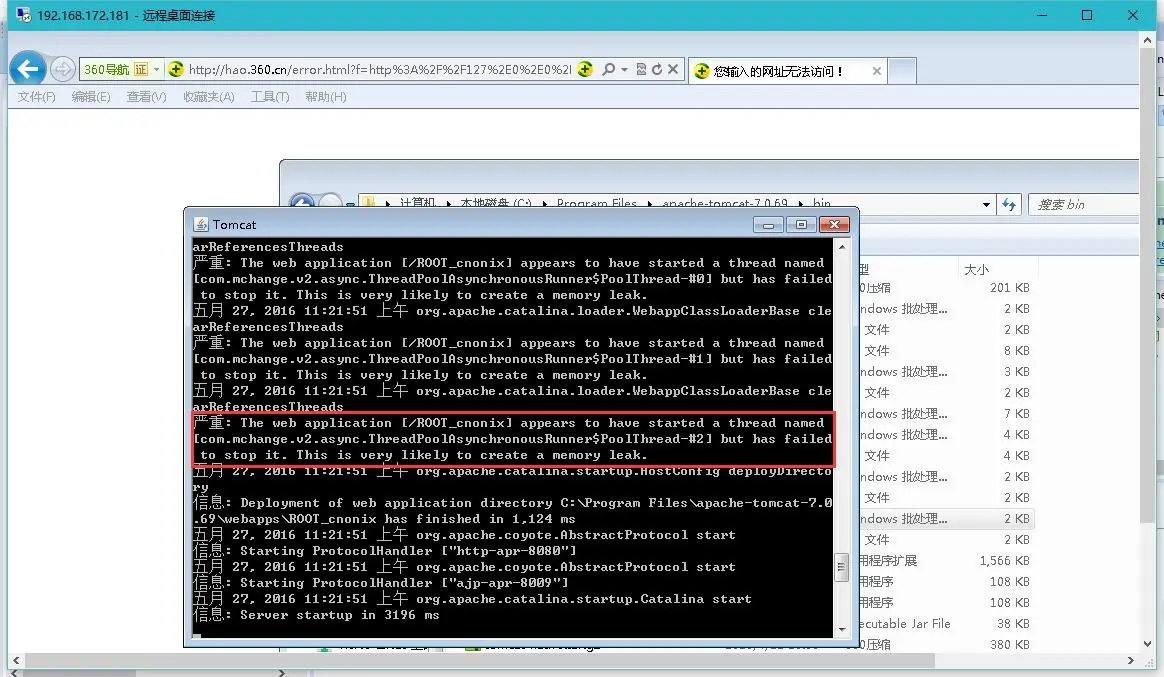Click the Tomcat console scroll-up arrow
Viewport: 1164px width, 677px height.
(x=842, y=246)
